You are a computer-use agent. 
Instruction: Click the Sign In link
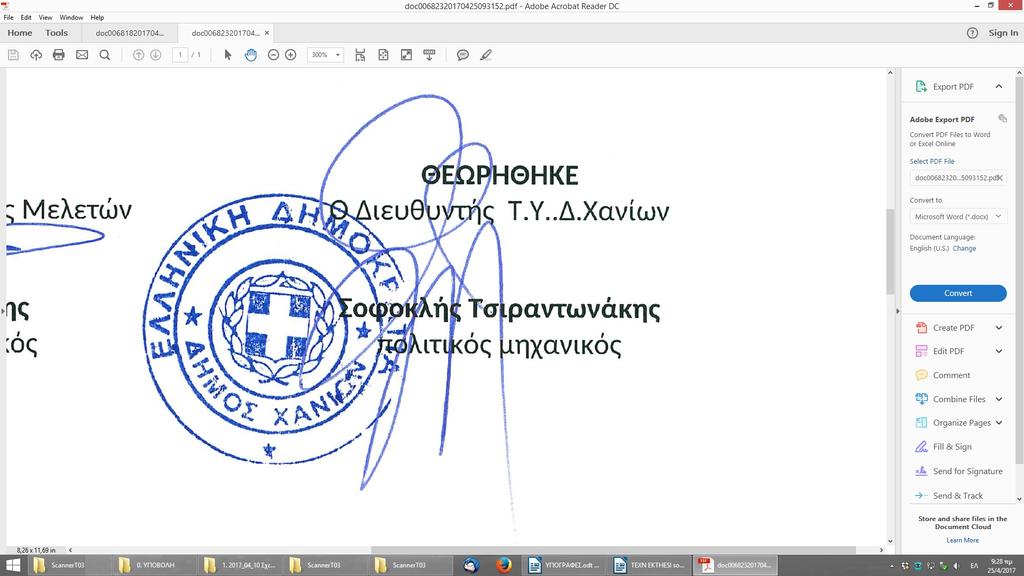click(x=1003, y=33)
